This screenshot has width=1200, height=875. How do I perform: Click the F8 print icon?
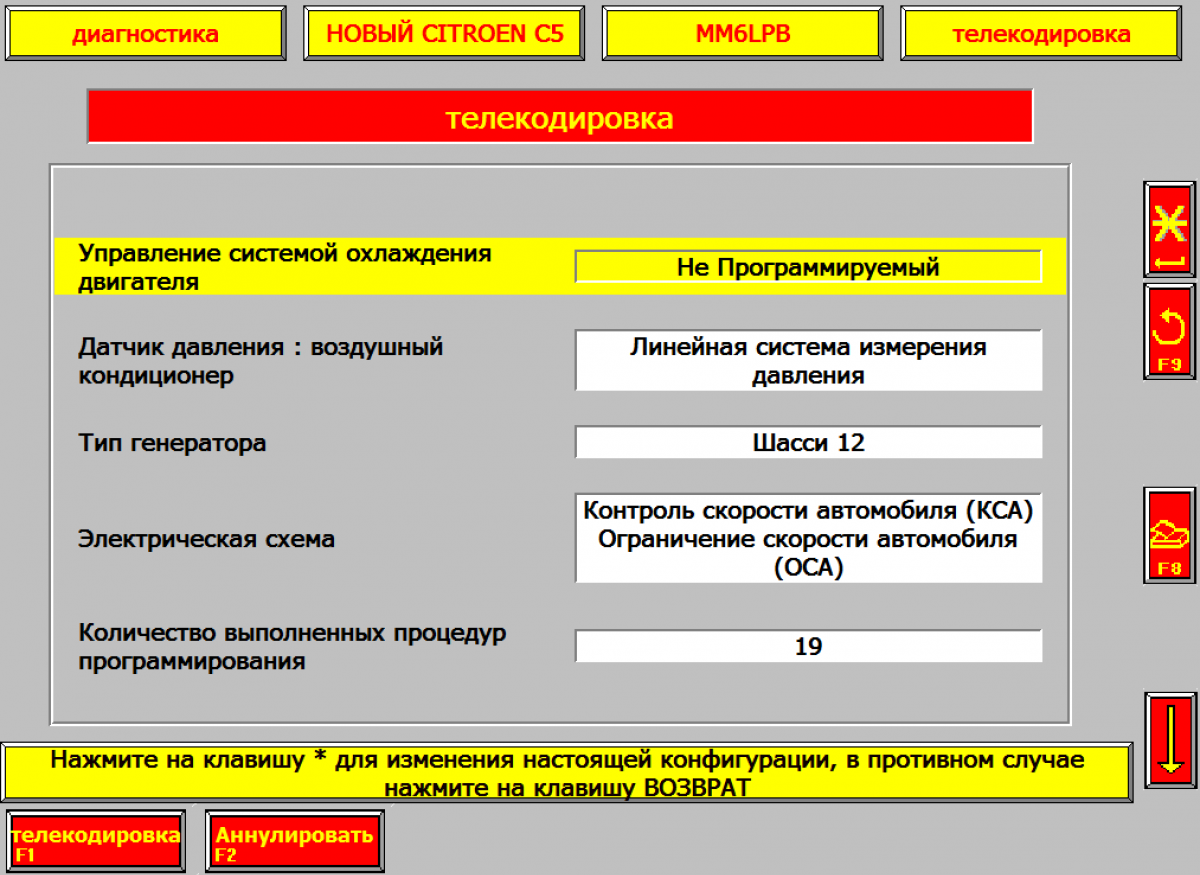(1169, 536)
